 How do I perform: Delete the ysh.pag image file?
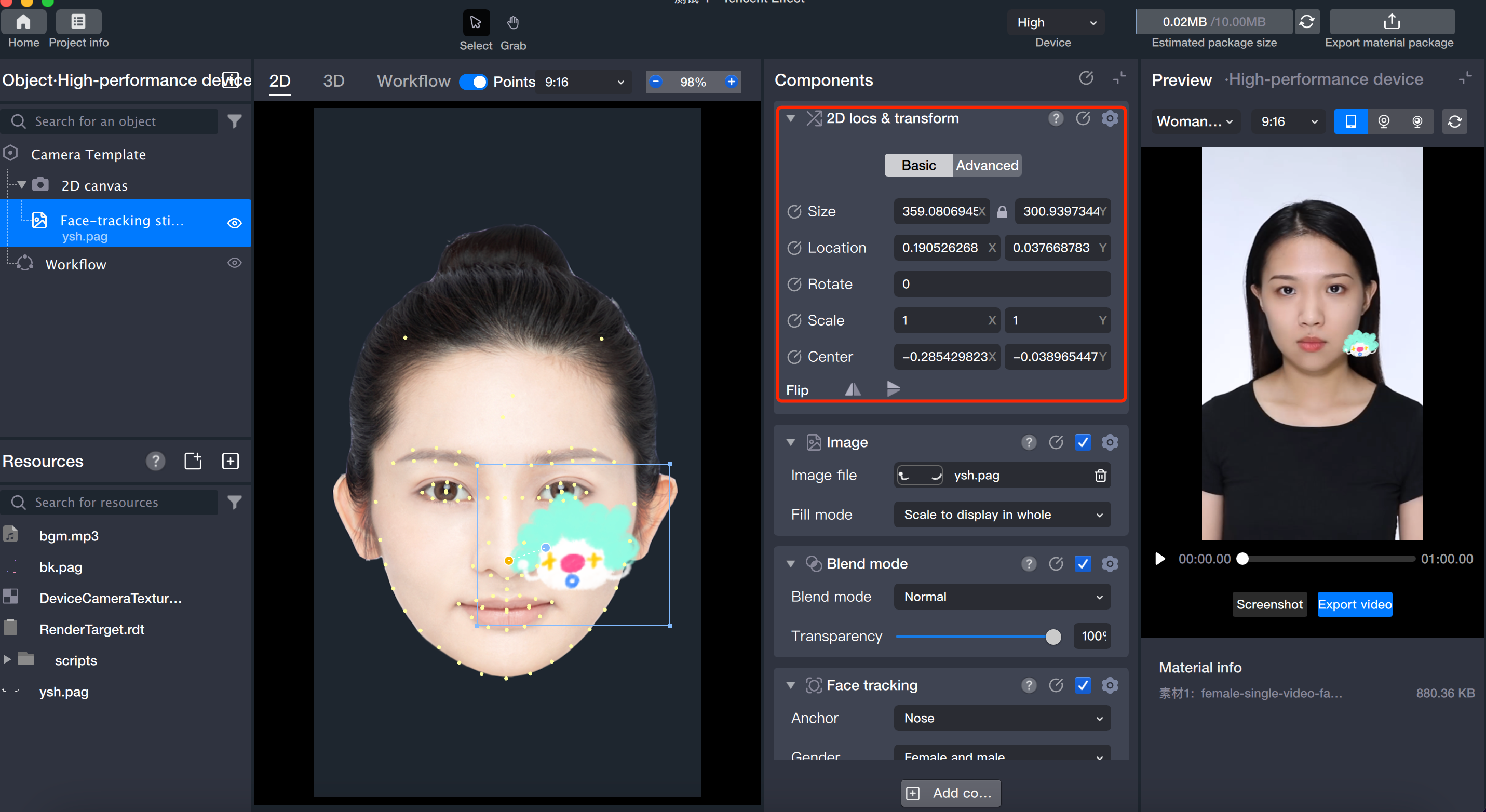[1100, 475]
